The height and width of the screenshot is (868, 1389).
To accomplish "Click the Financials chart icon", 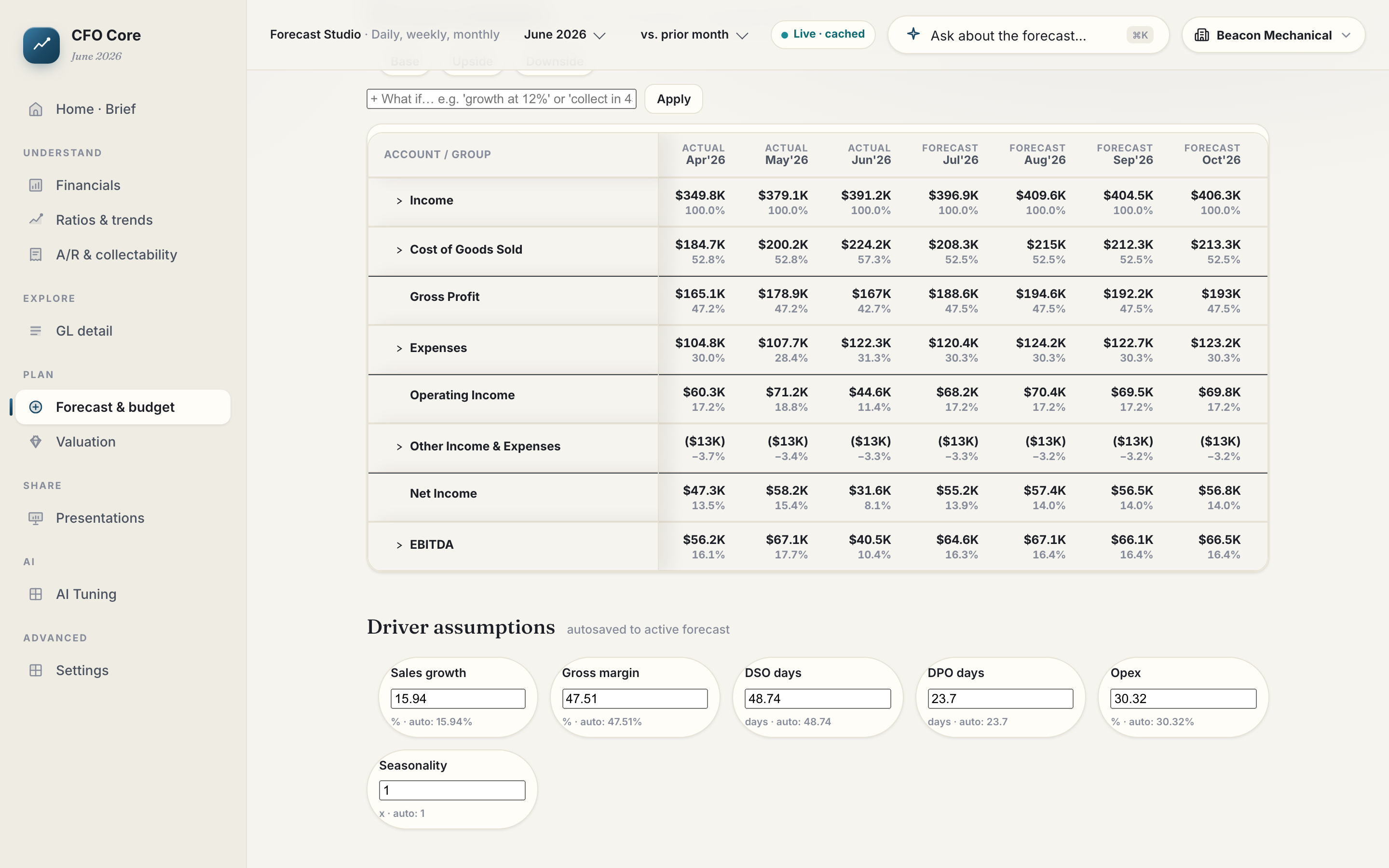I will coord(36,186).
